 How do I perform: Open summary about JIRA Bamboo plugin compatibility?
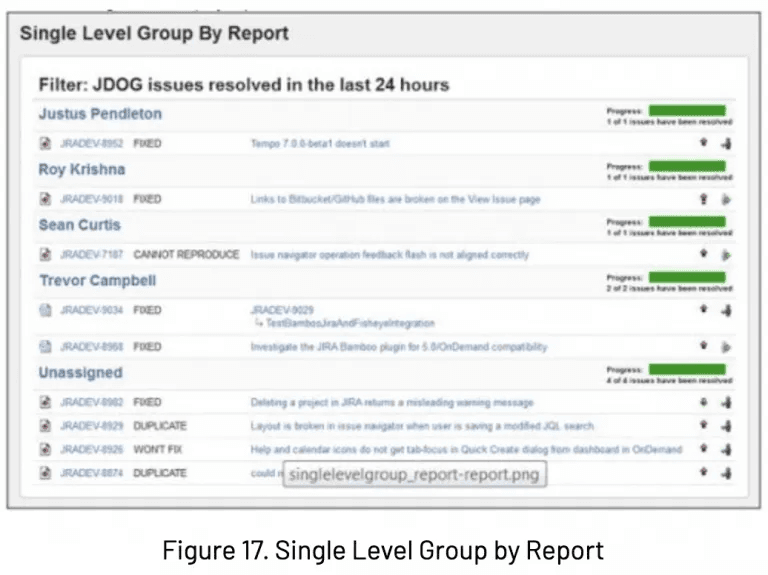click(399, 347)
